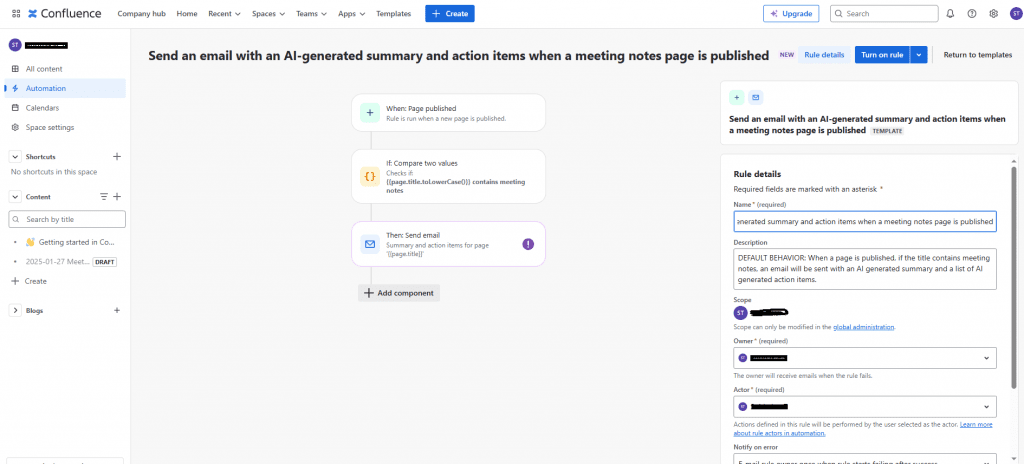
Task: Open the Notify on error dropdown
Action: (x=865, y=459)
